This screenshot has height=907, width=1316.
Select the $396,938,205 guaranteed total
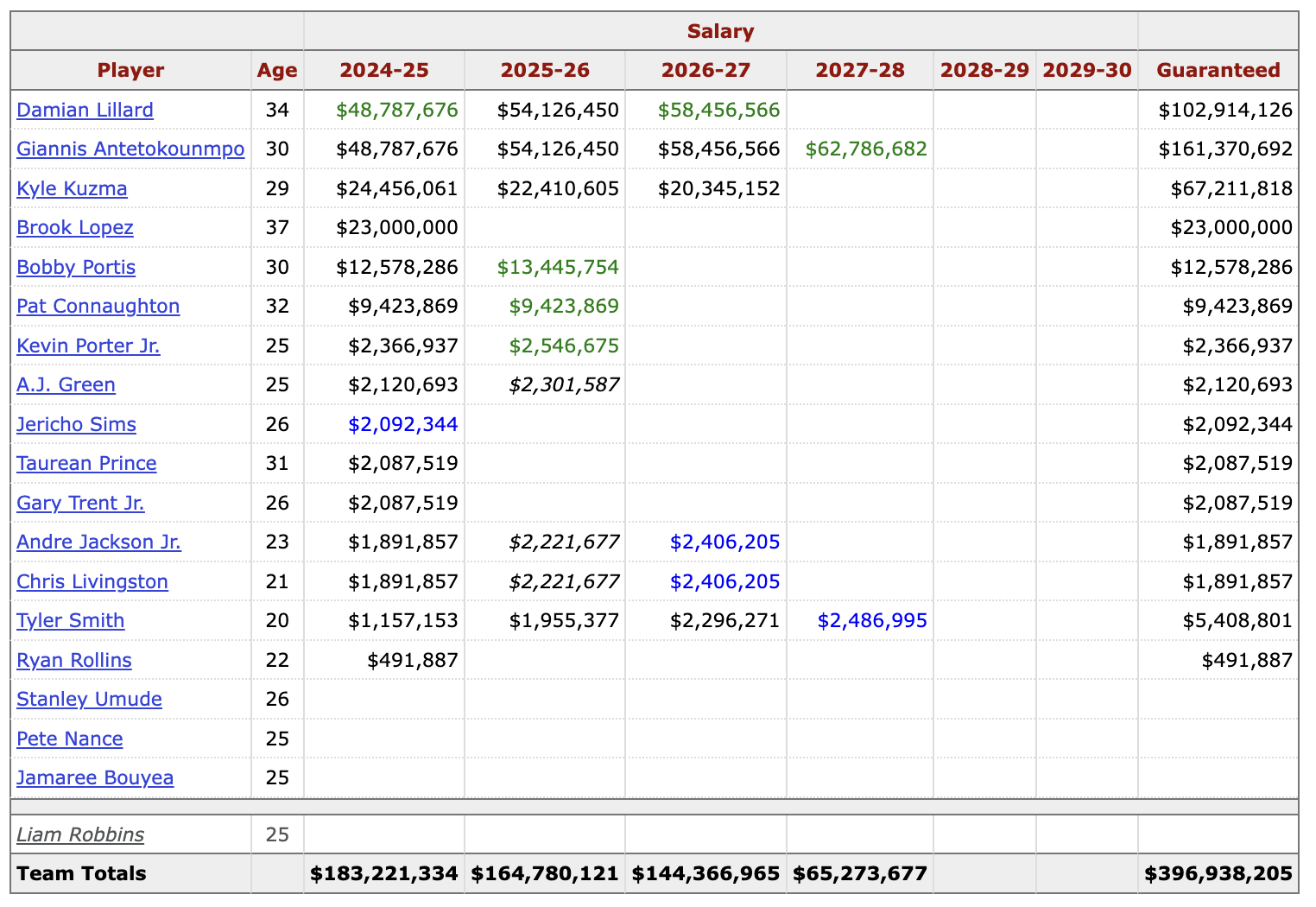tap(1218, 873)
